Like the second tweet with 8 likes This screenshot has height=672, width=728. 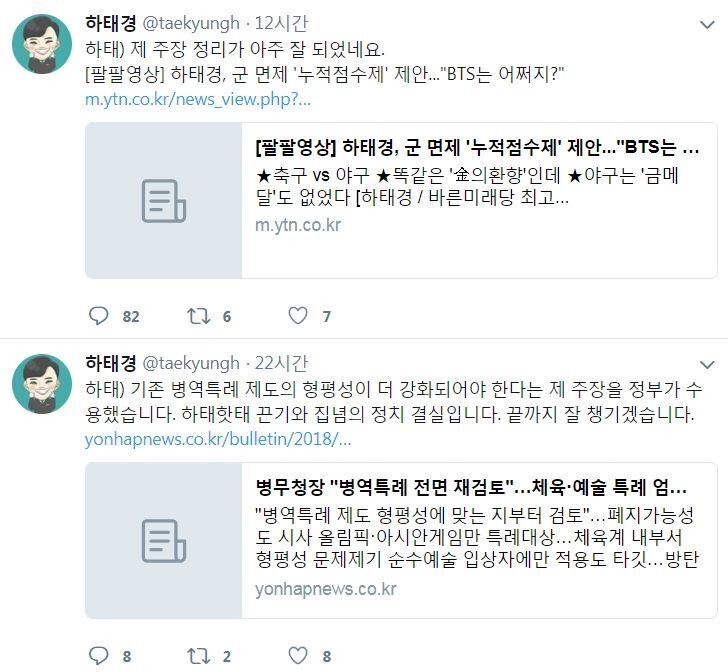298,656
